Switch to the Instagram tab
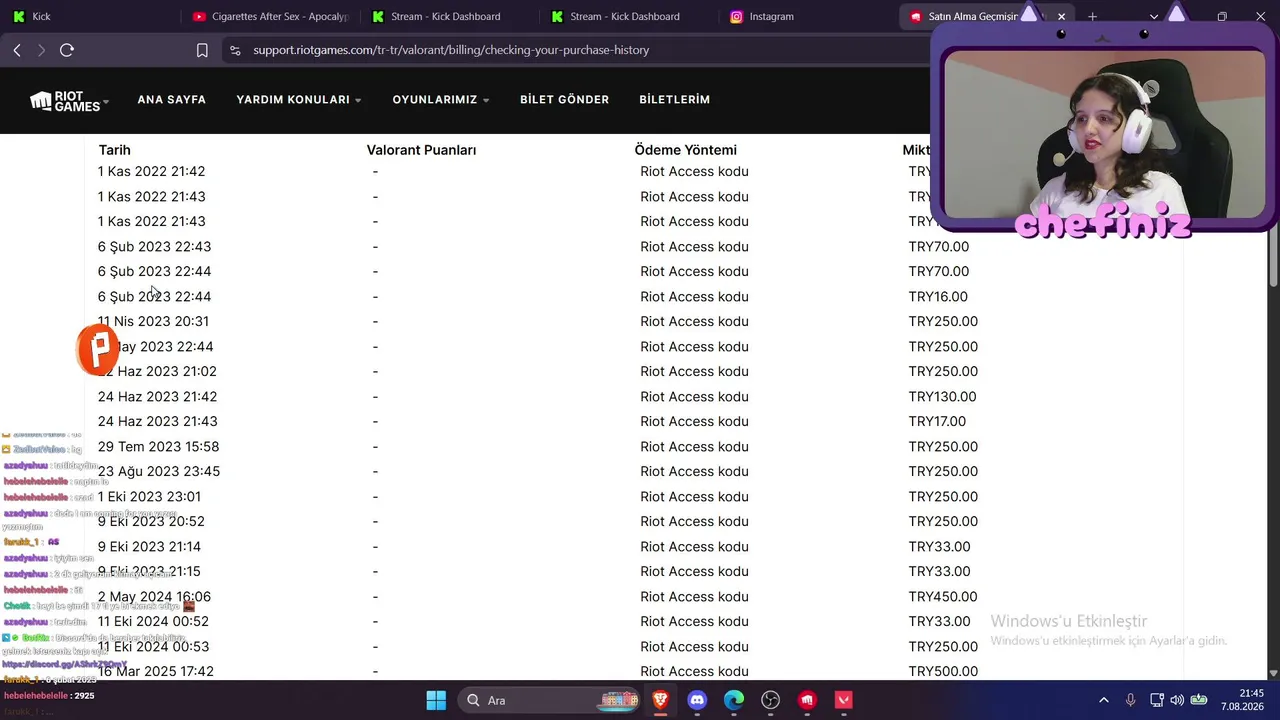Screen dimensions: 1280x720 tap(809, 17)
